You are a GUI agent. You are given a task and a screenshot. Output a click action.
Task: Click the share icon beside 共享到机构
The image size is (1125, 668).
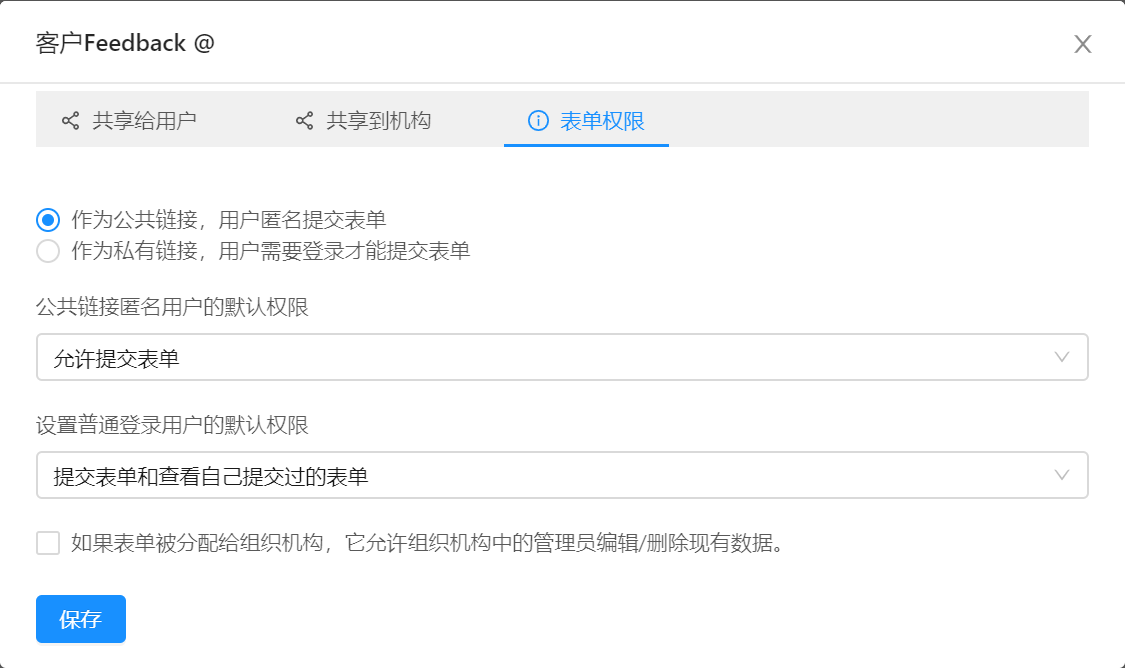304,121
